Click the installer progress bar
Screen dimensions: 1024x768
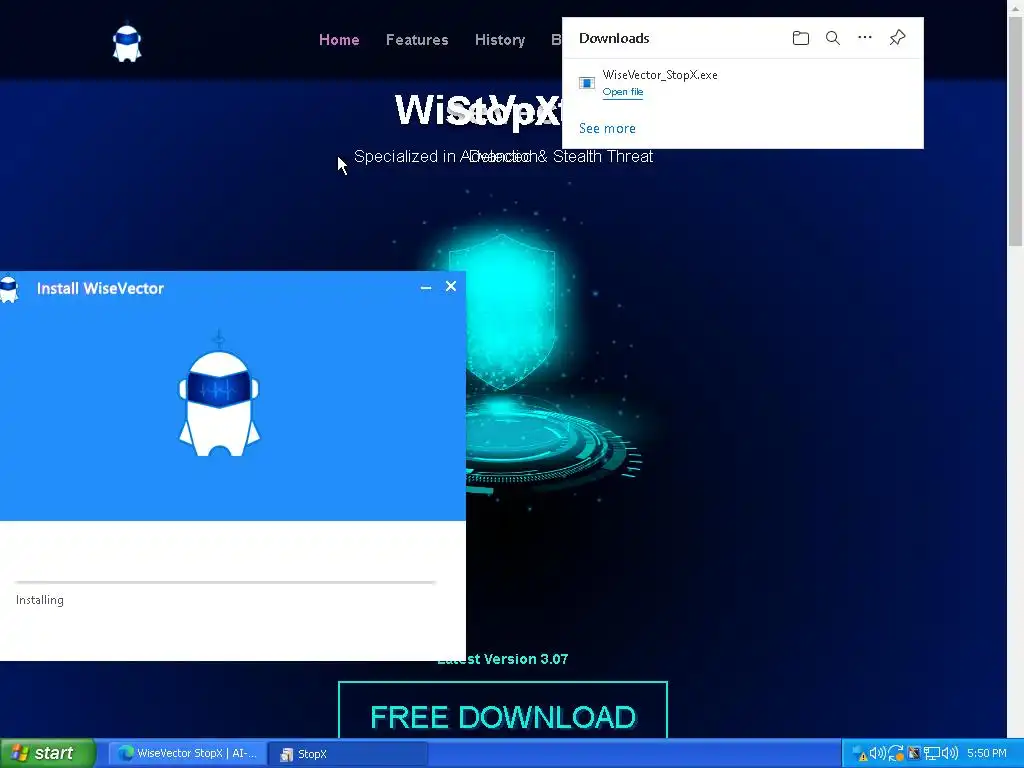pos(225,581)
